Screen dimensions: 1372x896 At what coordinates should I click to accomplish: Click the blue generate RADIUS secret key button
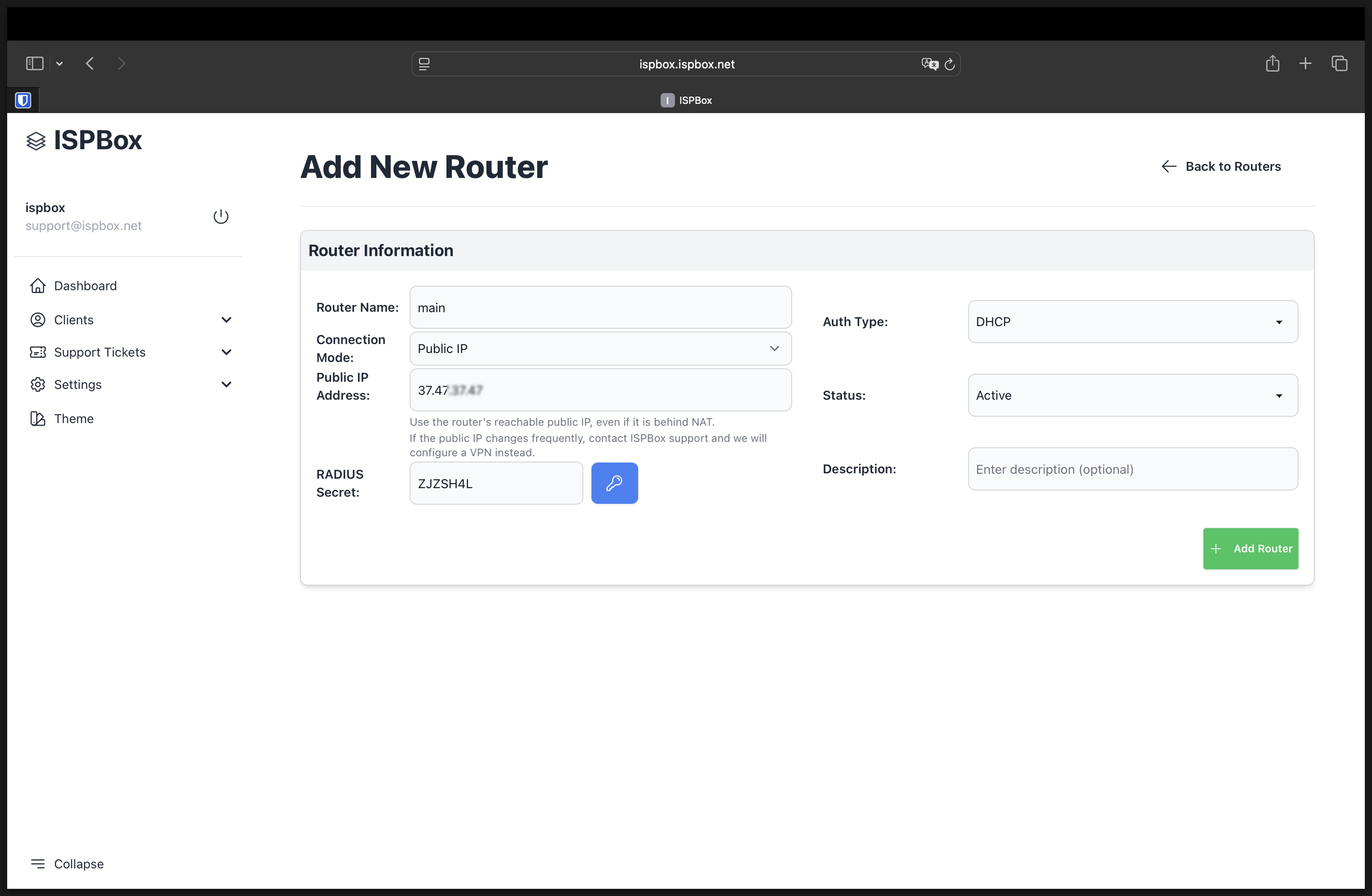pos(614,483)
